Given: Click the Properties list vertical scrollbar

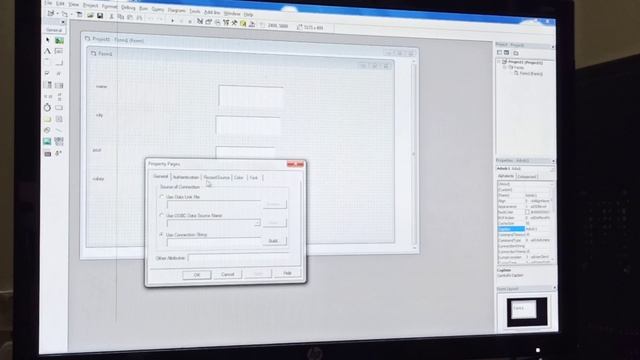Looking at the screenshot, I should [553, 222].
